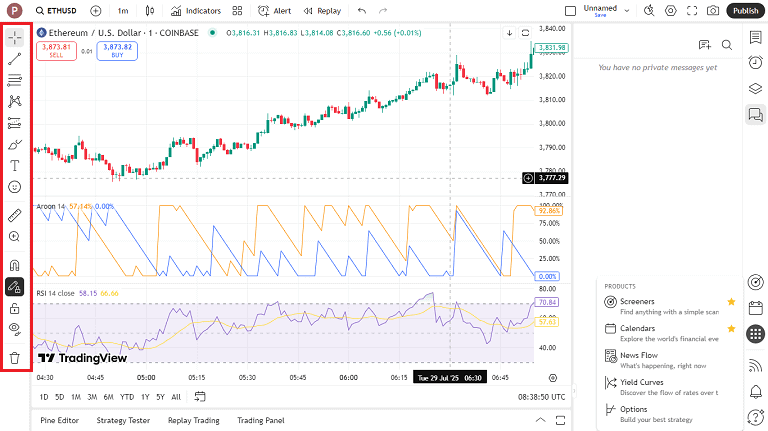Switch to the Strategy Tester tab
768x431 pixels.
point(124,420)
